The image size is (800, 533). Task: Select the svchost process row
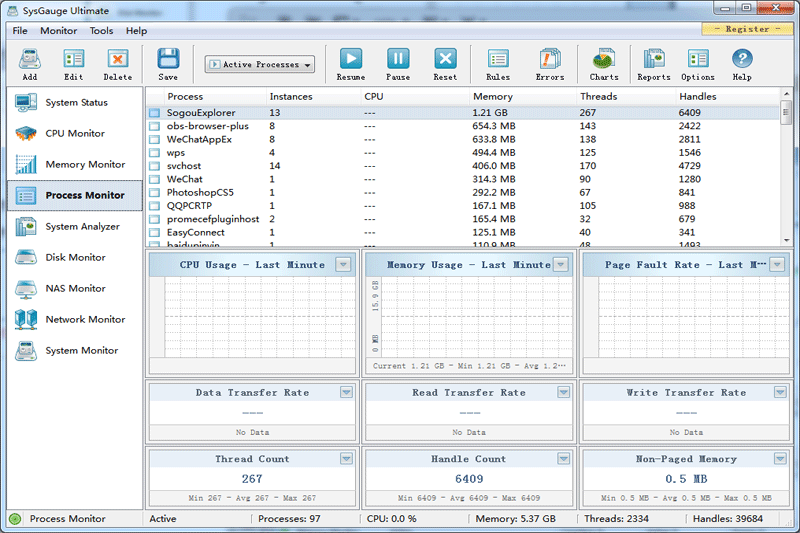coord(463,166)
